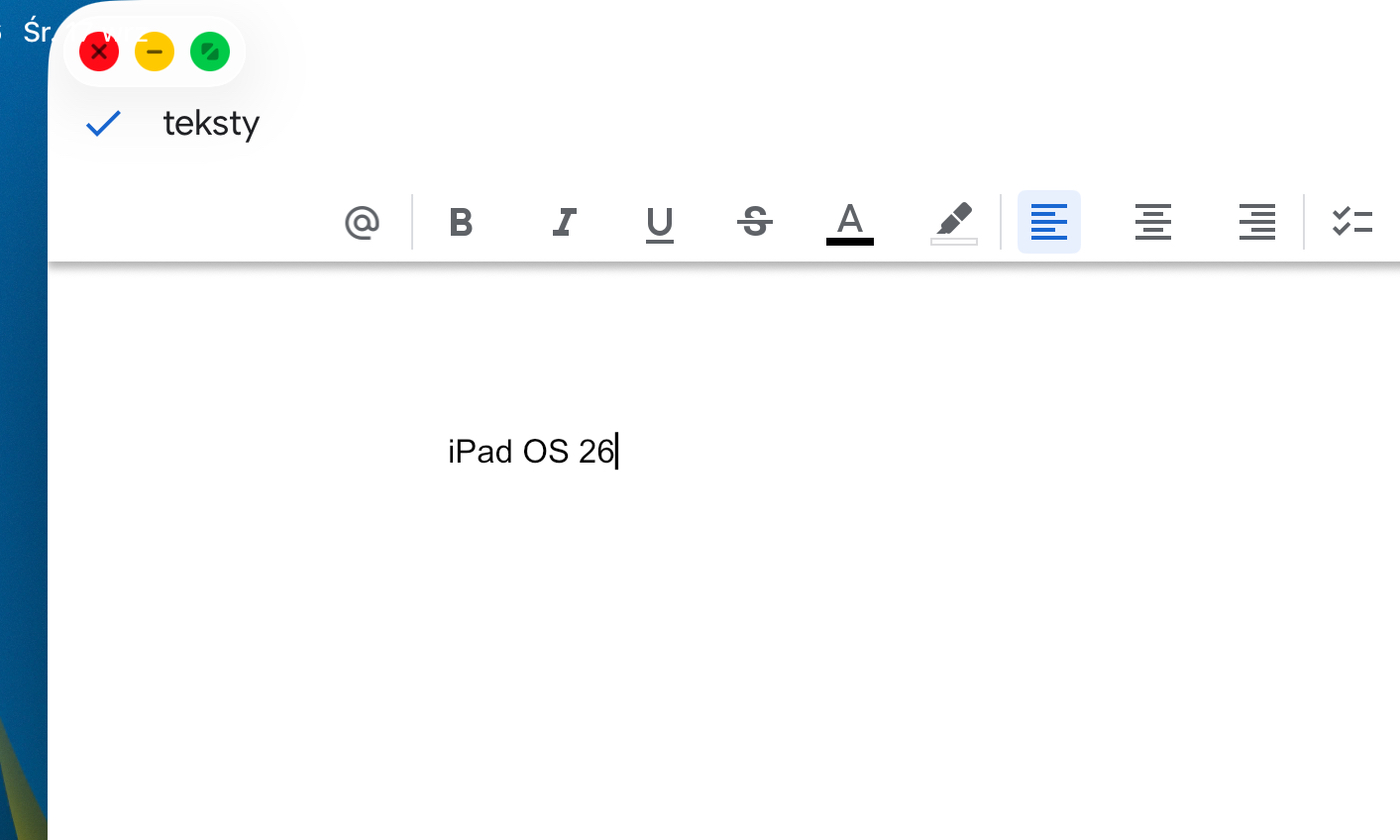Underline the text
The image size is (1400, 840).
click(x=659, y=223)
